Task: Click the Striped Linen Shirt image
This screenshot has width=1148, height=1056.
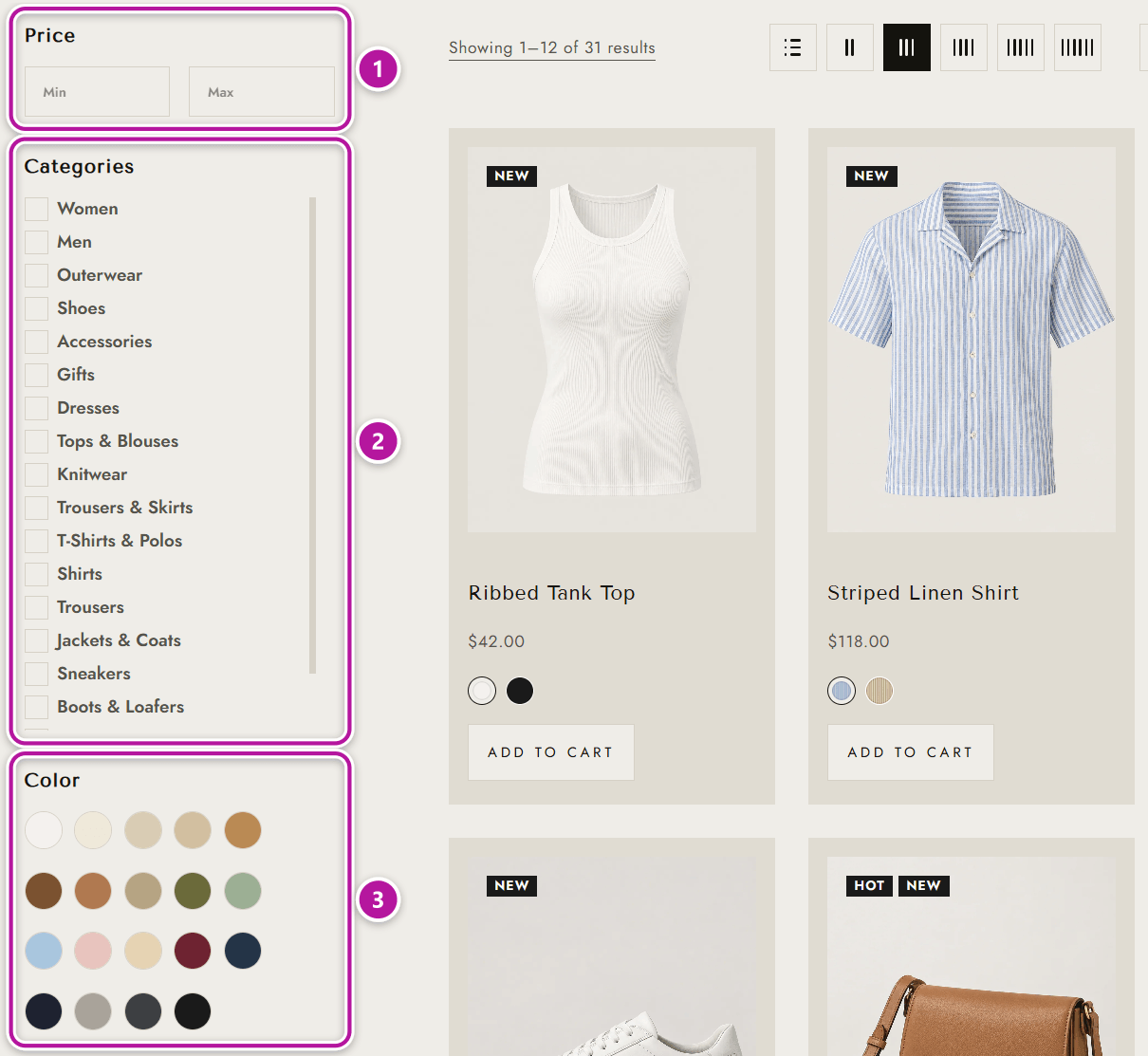Action: (x=972, y=340)
